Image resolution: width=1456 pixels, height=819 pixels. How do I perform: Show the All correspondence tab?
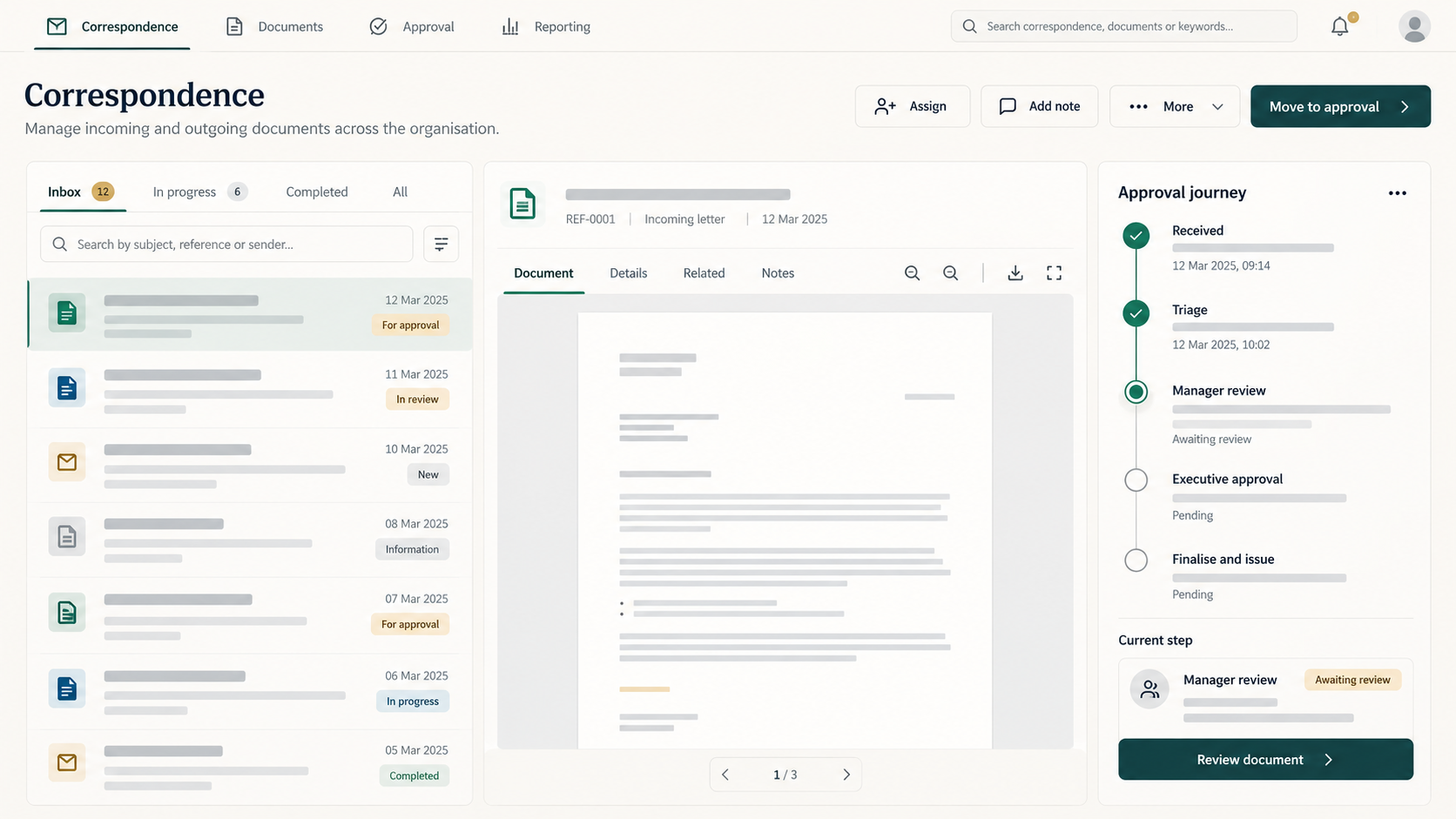(x=400, y=191)
